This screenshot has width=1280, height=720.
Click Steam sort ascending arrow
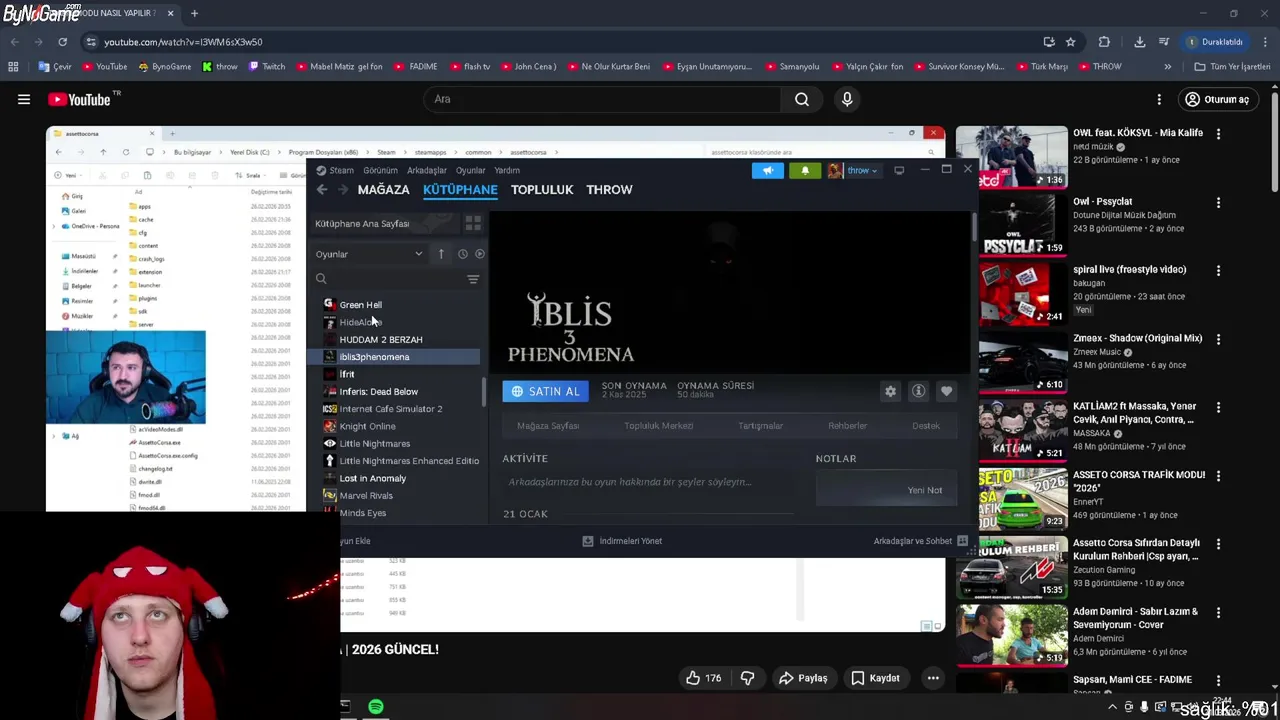[441, 254]
